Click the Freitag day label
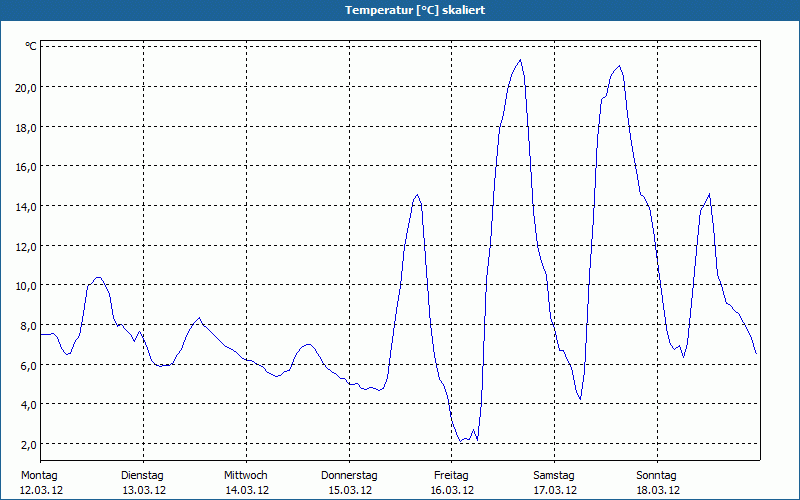This screenshot has height=500, width=800. click(452, 476)
